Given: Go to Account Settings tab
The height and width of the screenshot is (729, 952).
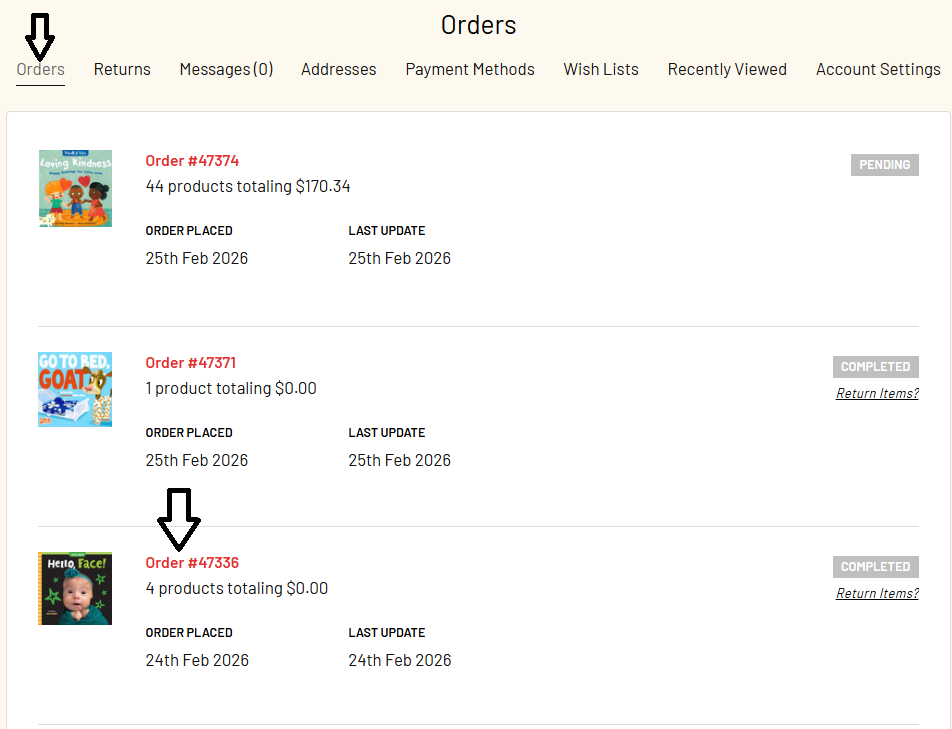Looking at the screenshot, I should point(878,70).
